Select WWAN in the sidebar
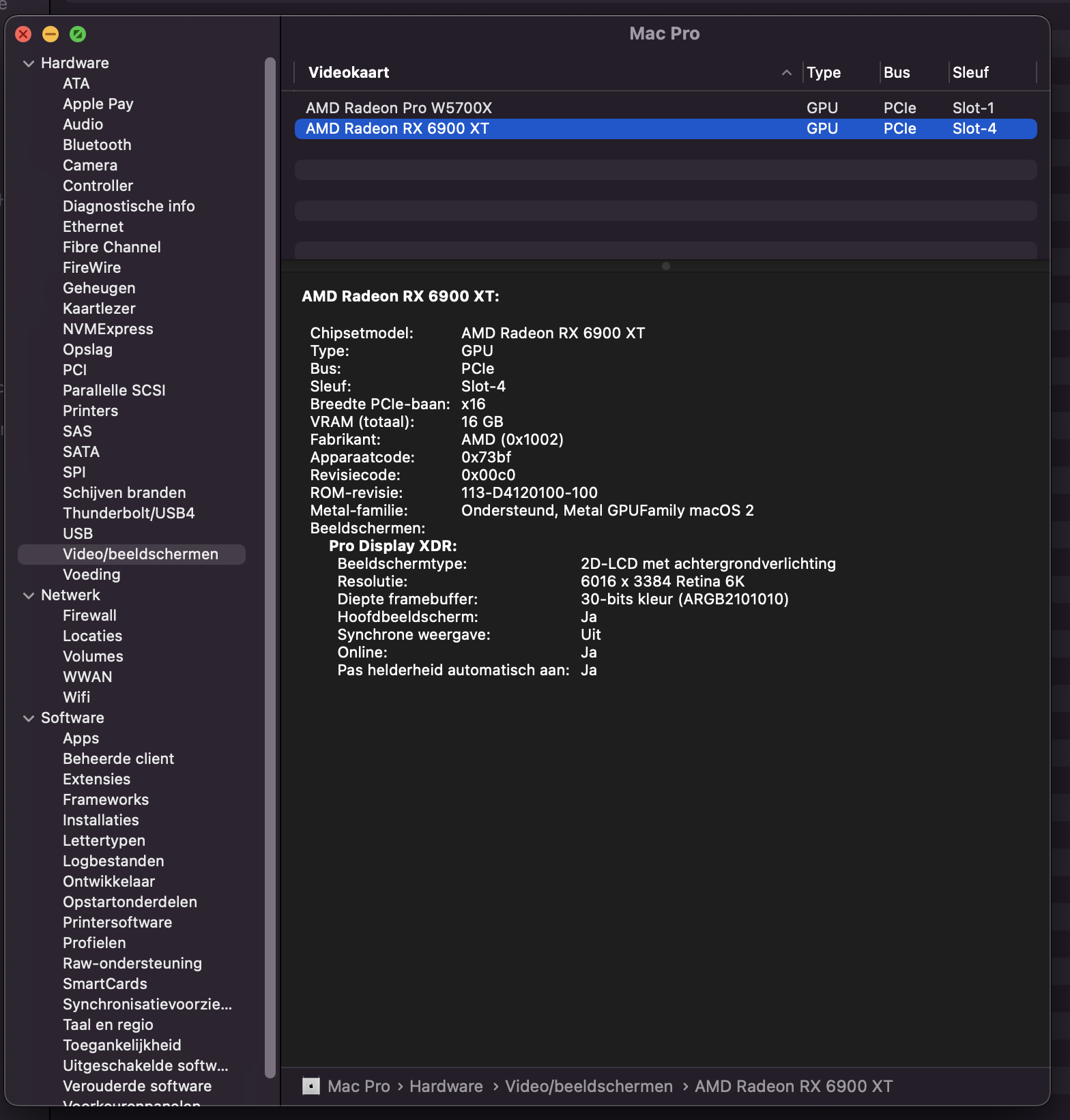The height and width of the screenshot is (1120, 1070). coord(87,677)
